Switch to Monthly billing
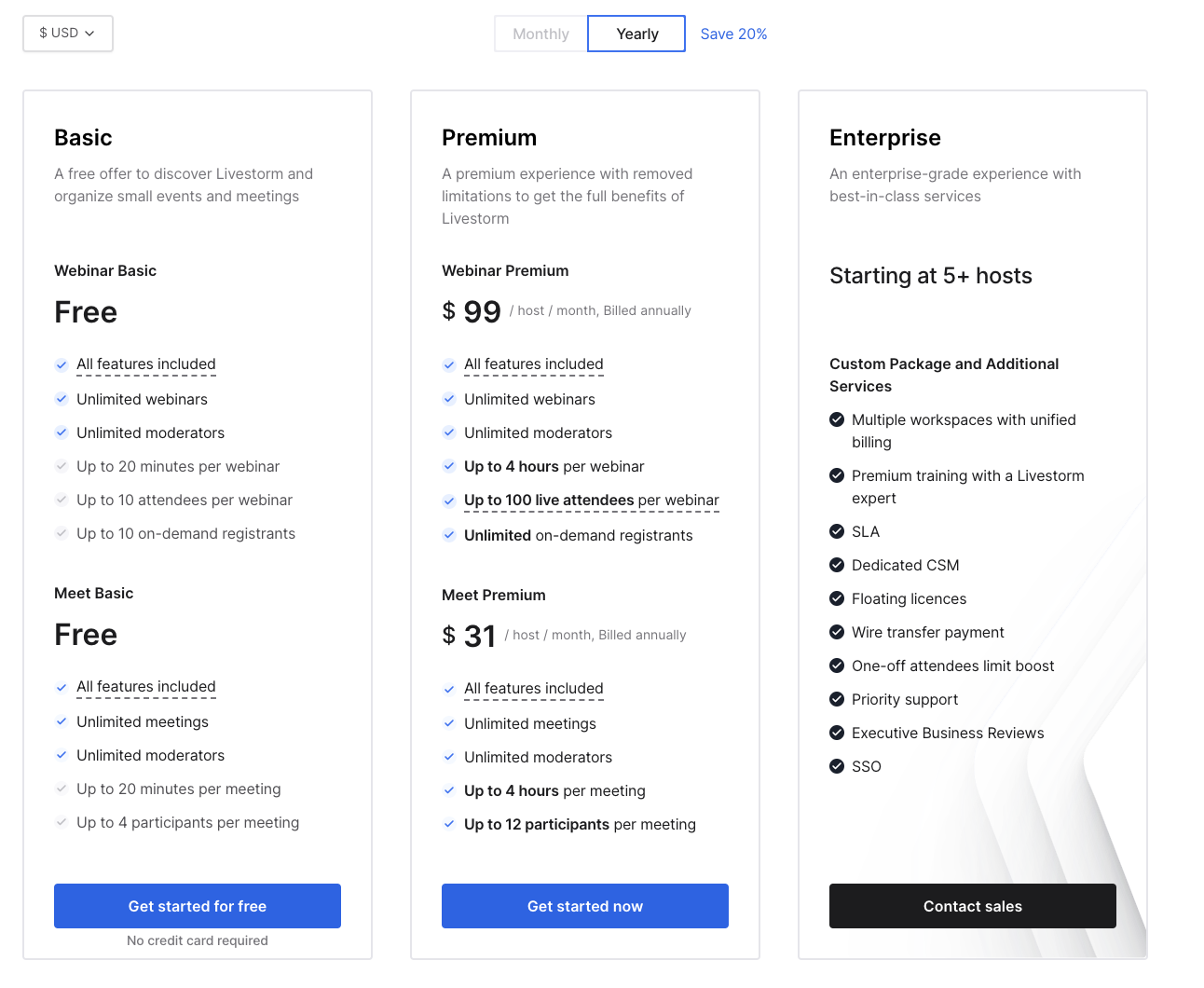1204x988 pixels. click(540, 34)
